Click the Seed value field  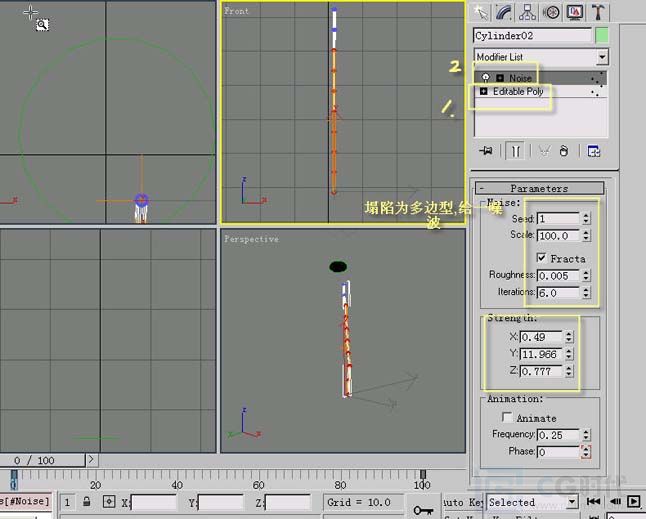(558, 218)
